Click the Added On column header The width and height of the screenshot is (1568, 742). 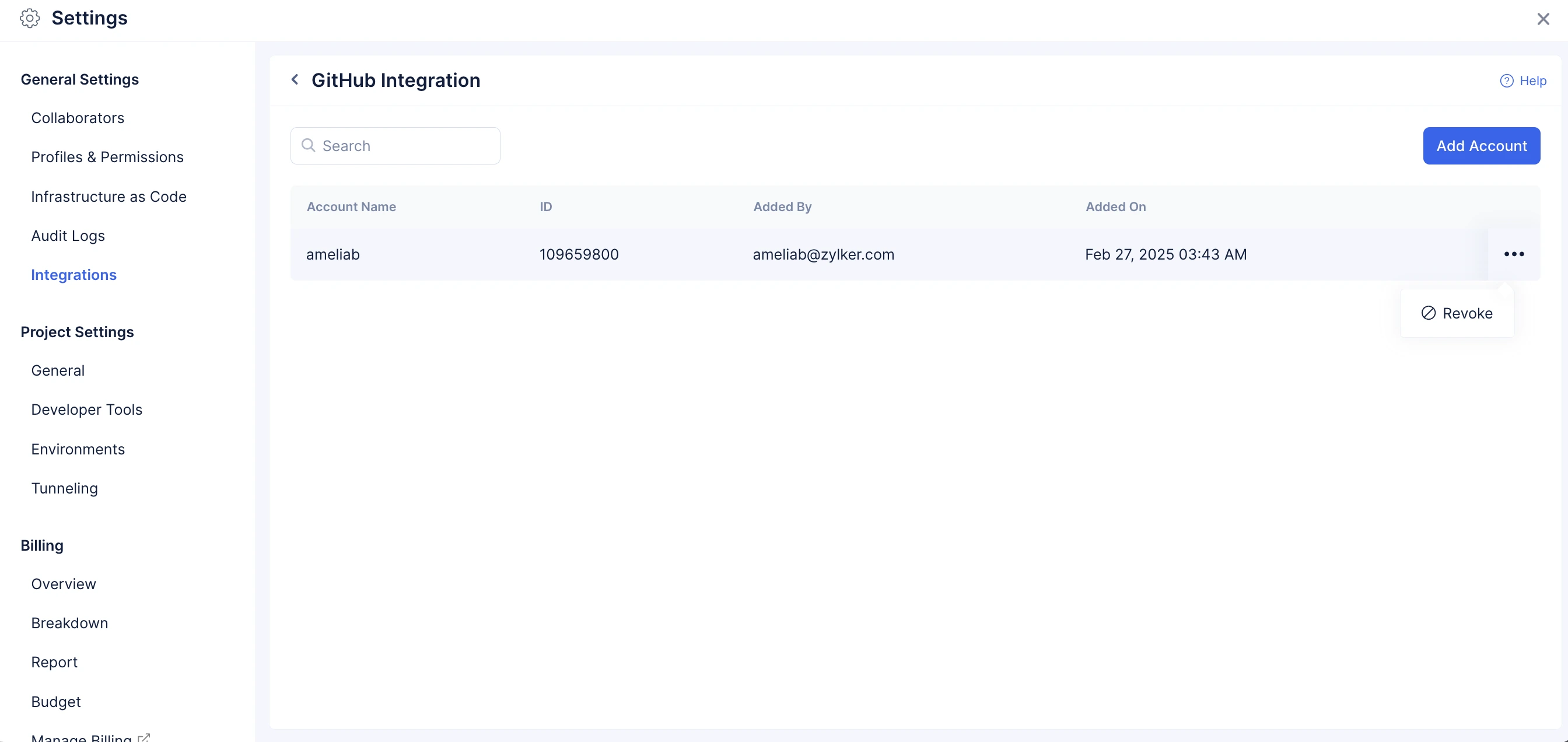(x=1115, y=207)
